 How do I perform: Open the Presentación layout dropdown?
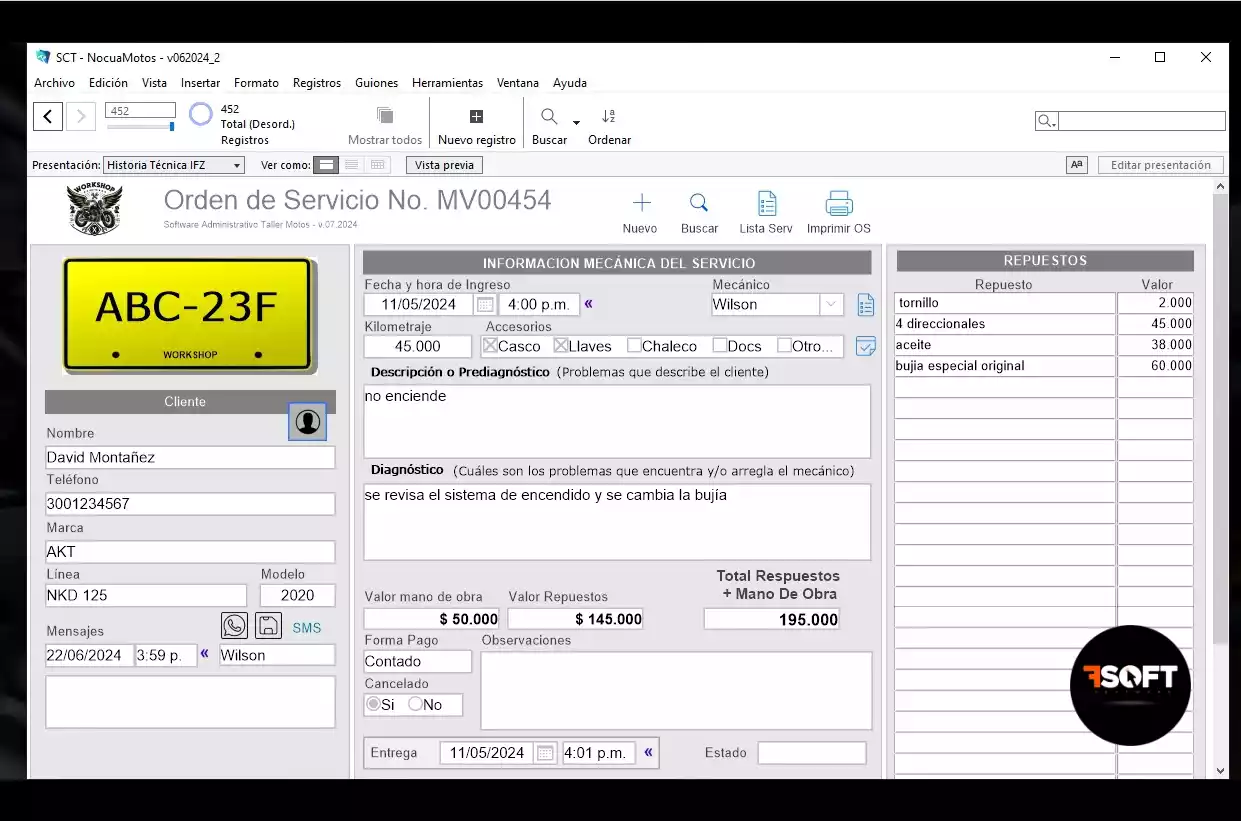pyautogui.click(x=174, y=165)
